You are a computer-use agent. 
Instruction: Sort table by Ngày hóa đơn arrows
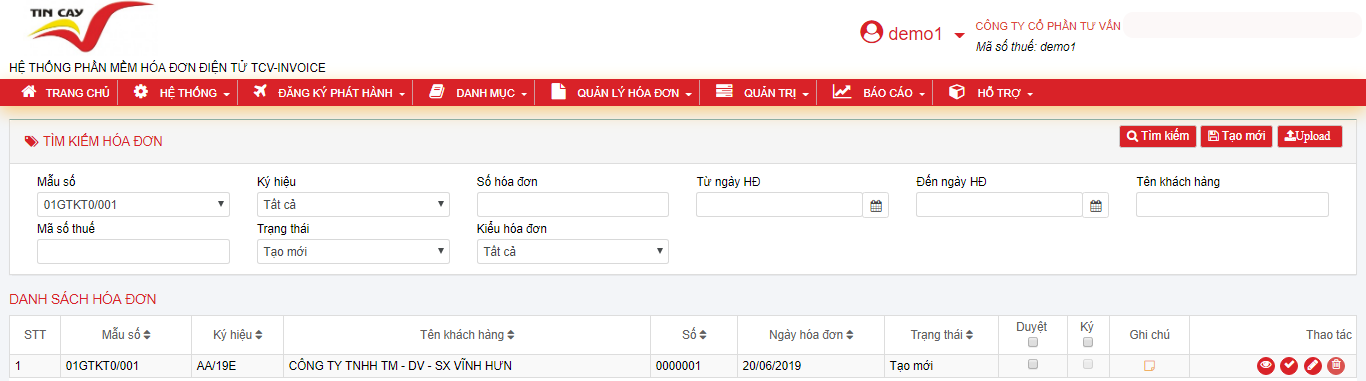click(850, 335)
